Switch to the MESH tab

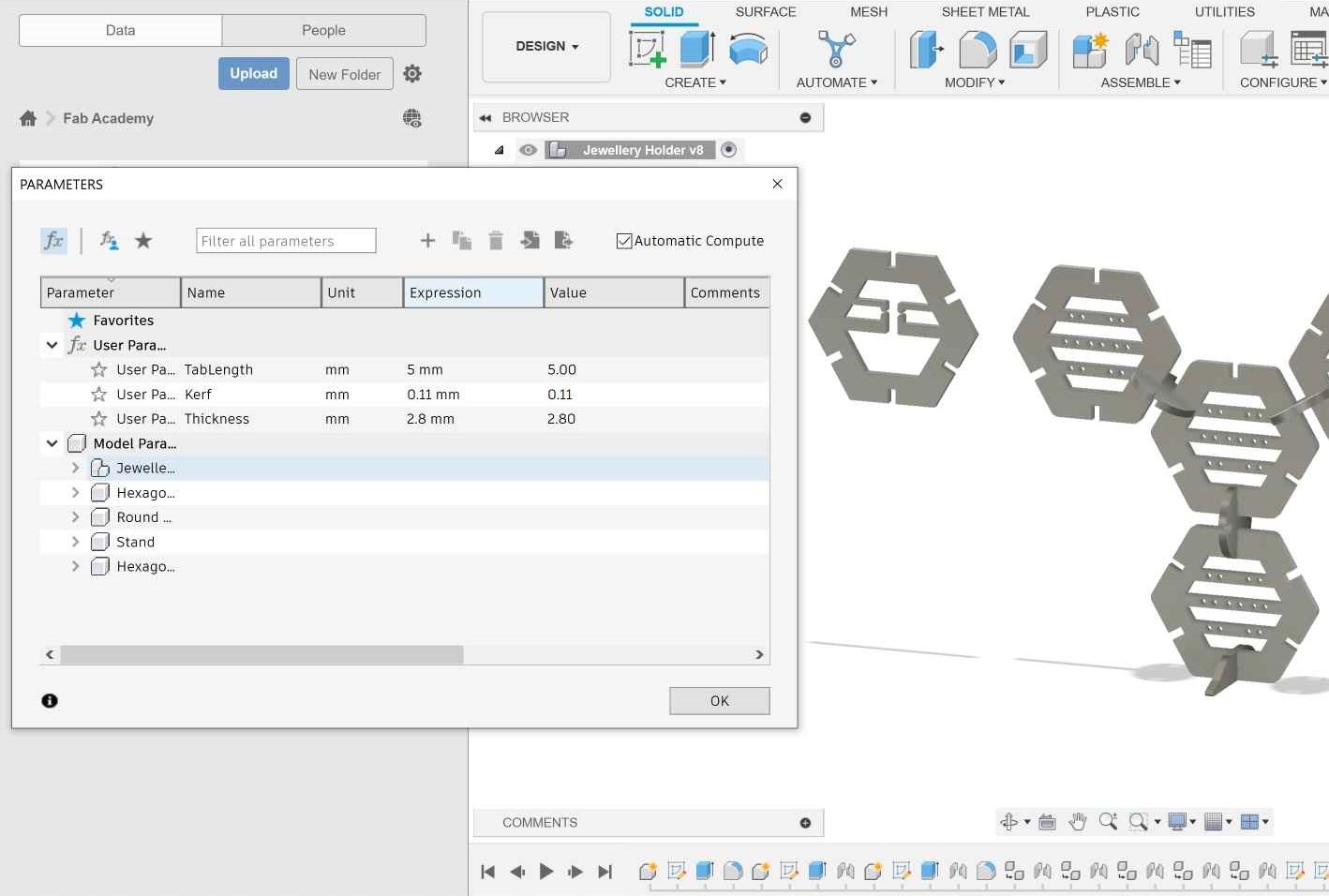(x=869, y=12)
